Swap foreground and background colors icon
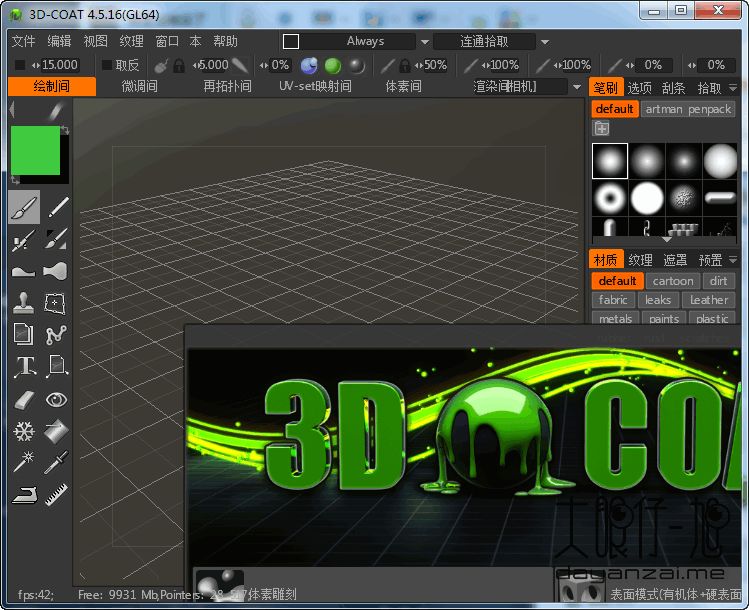Image resolution: width=749 pixels, height=610 pixels. point(65,130)
